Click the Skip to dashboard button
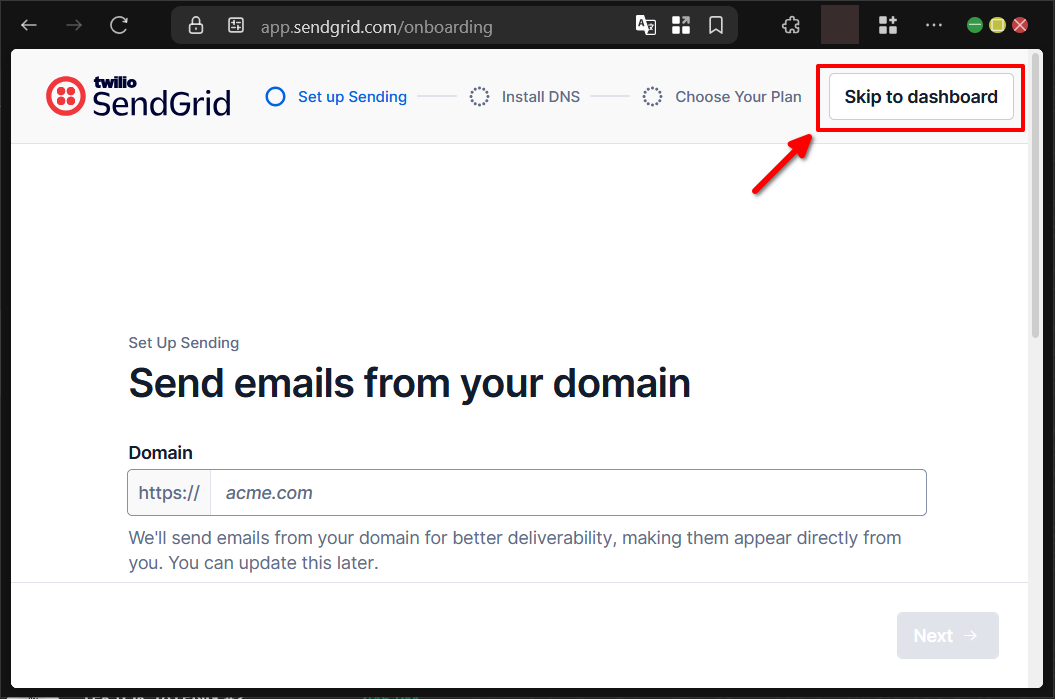The width and height of the screenshot is (1055, 699). coord(920,96)
